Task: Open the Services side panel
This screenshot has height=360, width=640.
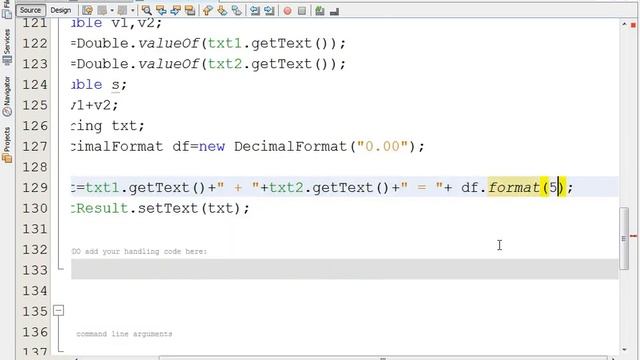Action: 7,47
